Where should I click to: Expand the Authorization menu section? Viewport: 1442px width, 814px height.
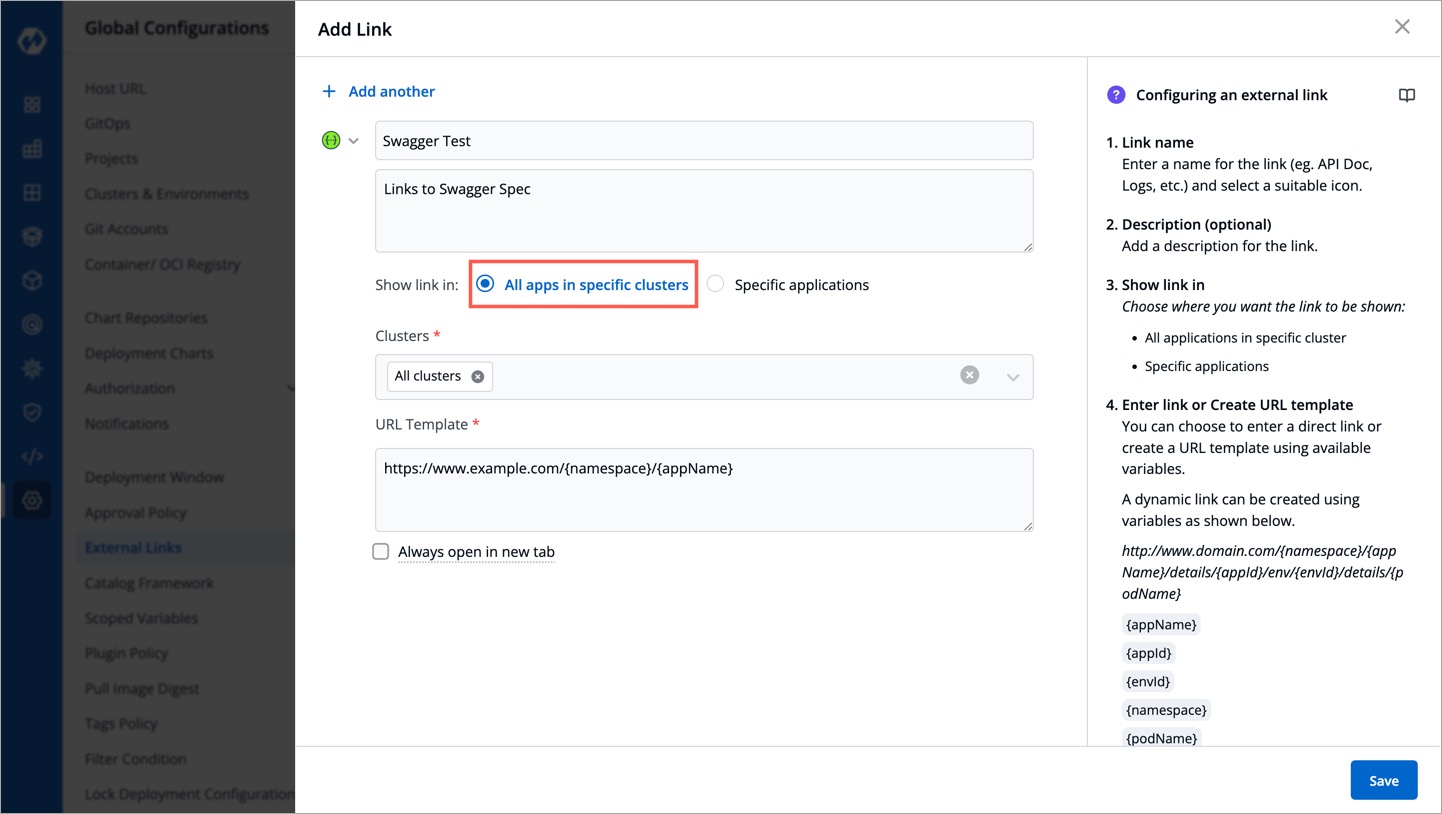290,388
